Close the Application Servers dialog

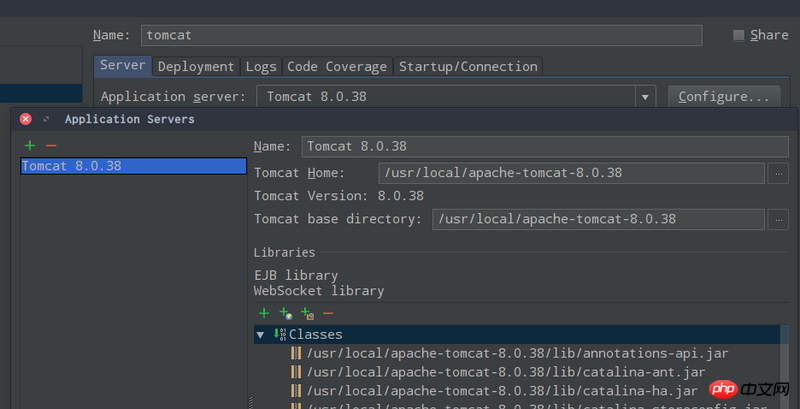coord(26,119)
